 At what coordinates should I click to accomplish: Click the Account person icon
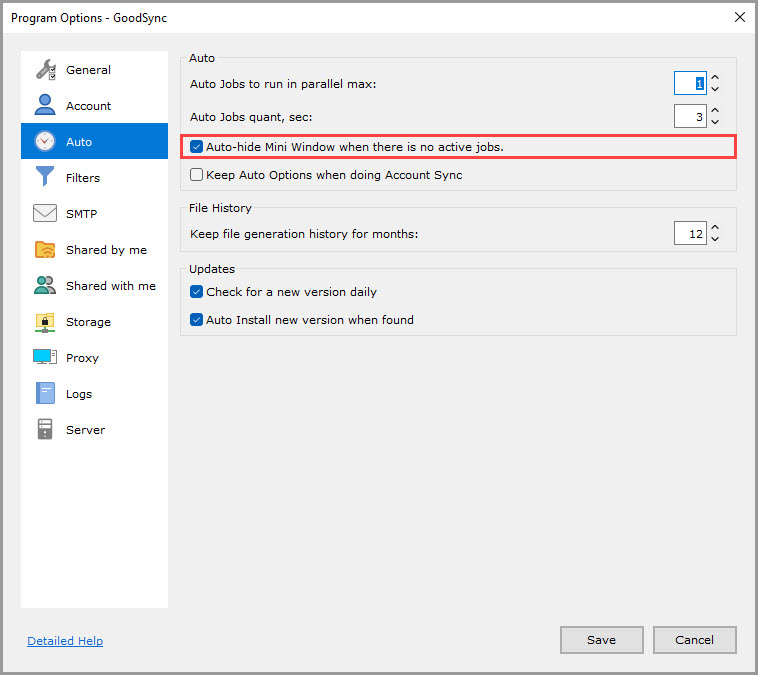pyautogui.click(x=45, y=105)
